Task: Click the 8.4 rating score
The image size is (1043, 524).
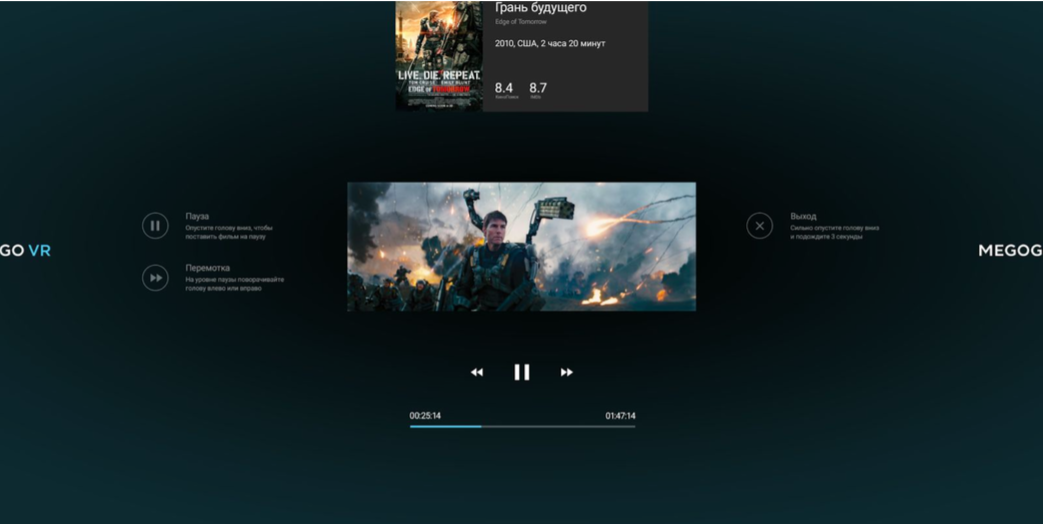Action: [504, 88]
